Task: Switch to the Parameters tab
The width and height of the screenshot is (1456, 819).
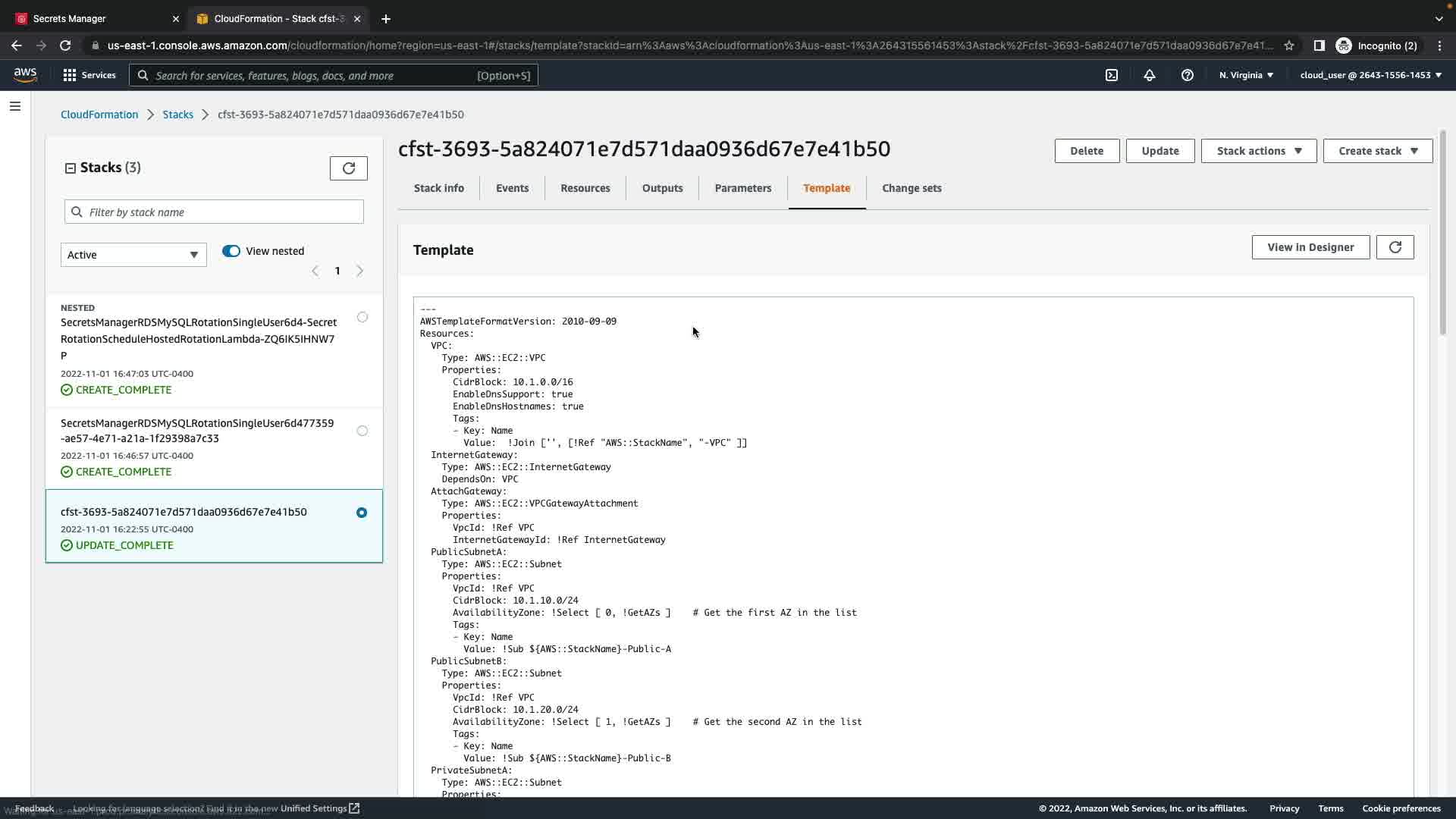Action: (742, 188)
